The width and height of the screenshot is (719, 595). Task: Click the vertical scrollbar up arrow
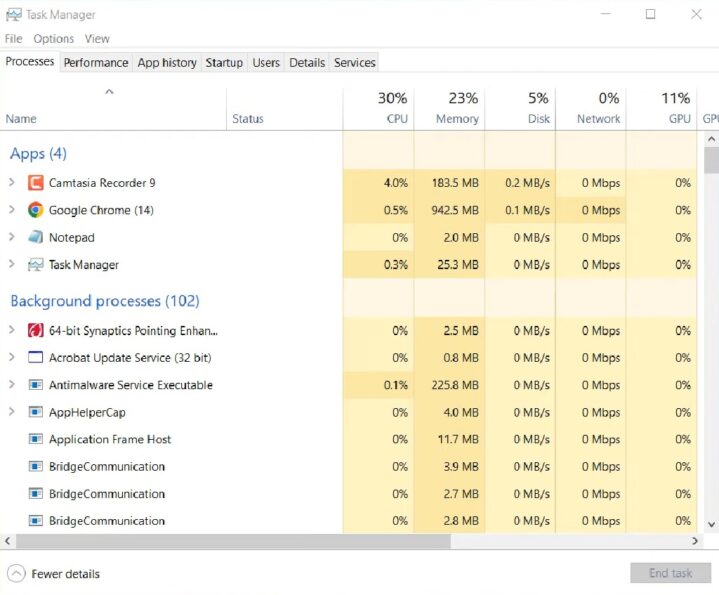tap(711, 138)
